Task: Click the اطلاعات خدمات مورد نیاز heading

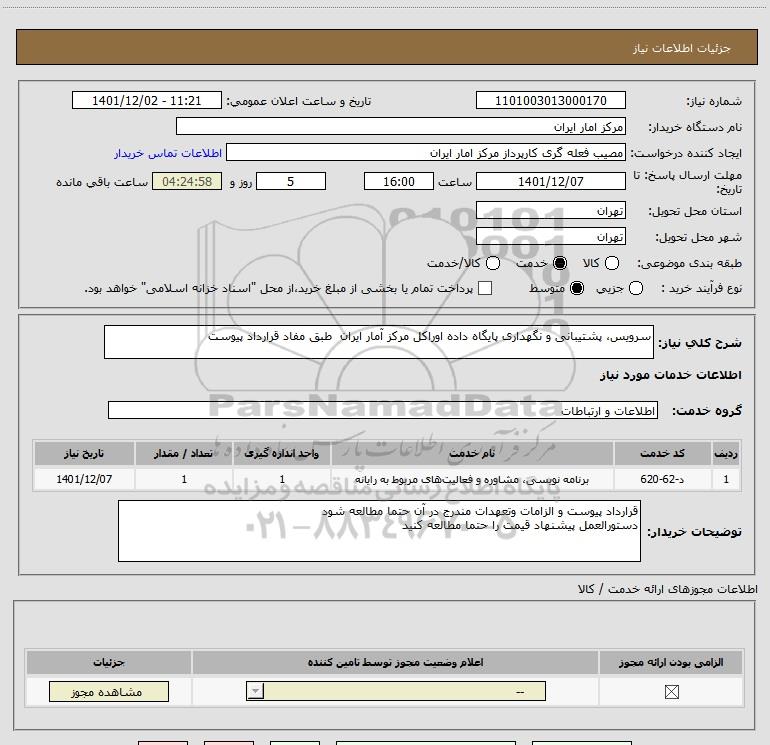Action: (x=671, y=375)
